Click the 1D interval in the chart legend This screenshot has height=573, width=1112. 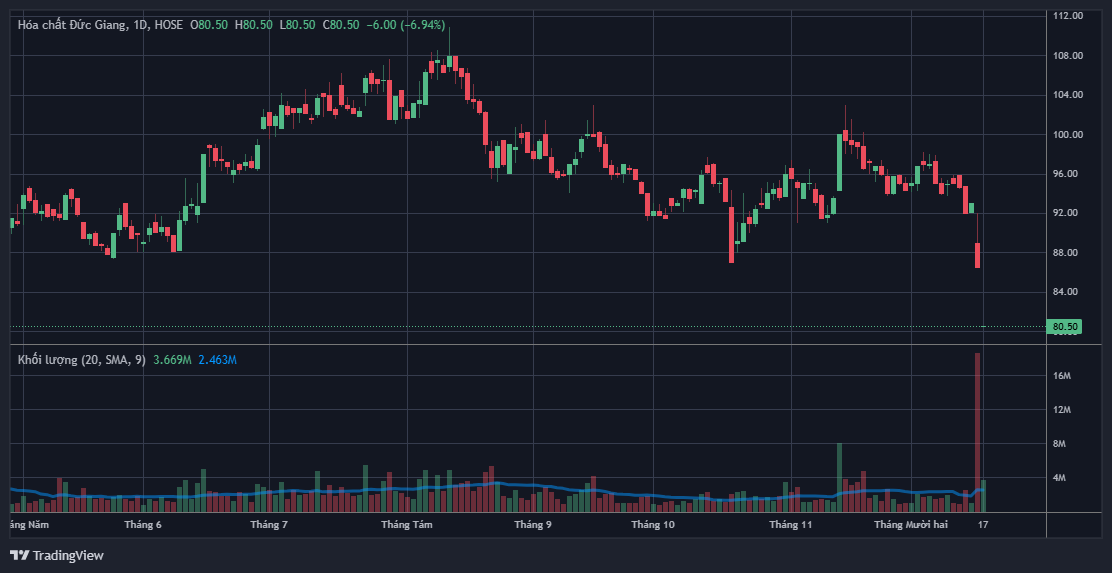point(140,24)
